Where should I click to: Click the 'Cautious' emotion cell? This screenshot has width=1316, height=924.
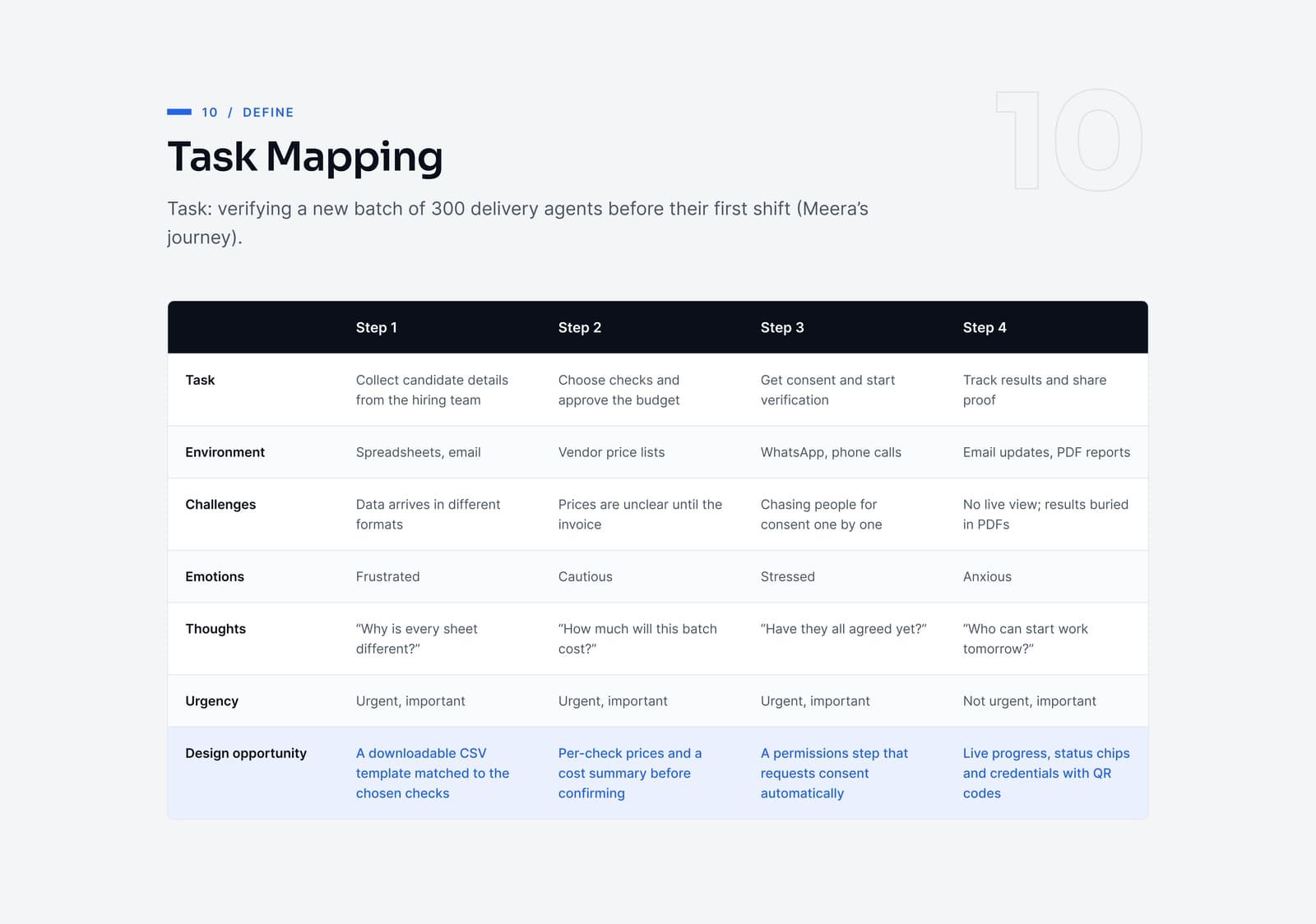[x=585, y=576]
